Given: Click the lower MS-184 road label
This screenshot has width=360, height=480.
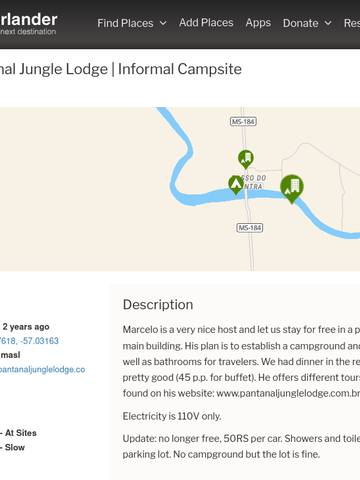Looking at the screenshot, I should (250, 228).
